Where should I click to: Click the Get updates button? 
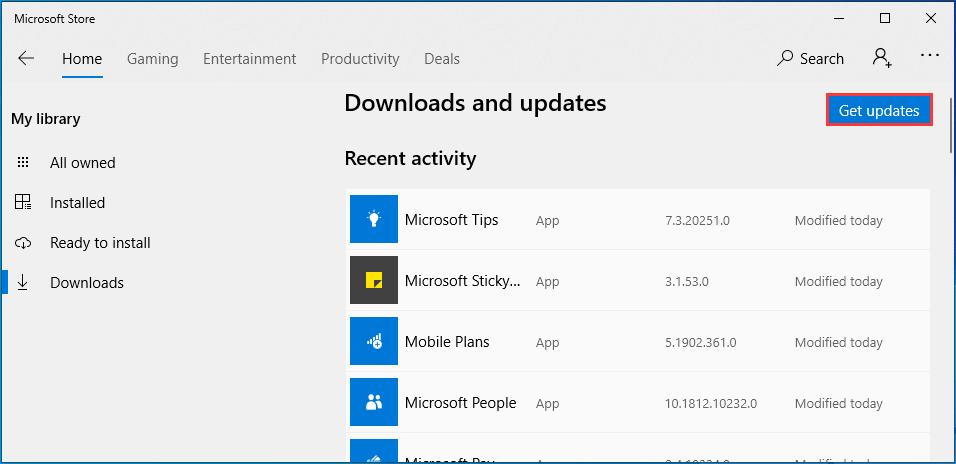point(879,110)
